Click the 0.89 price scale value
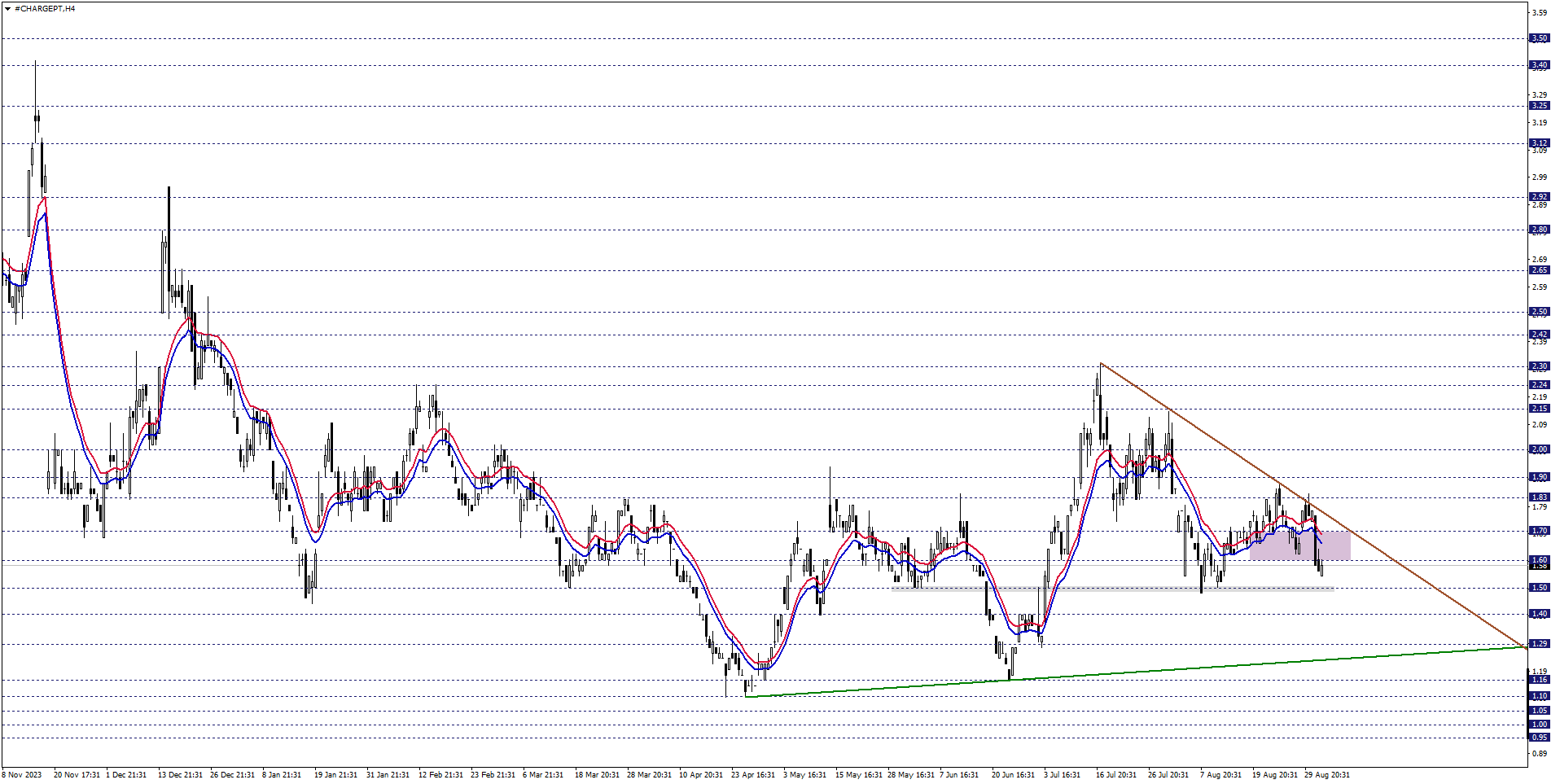 coord(1539,754)
